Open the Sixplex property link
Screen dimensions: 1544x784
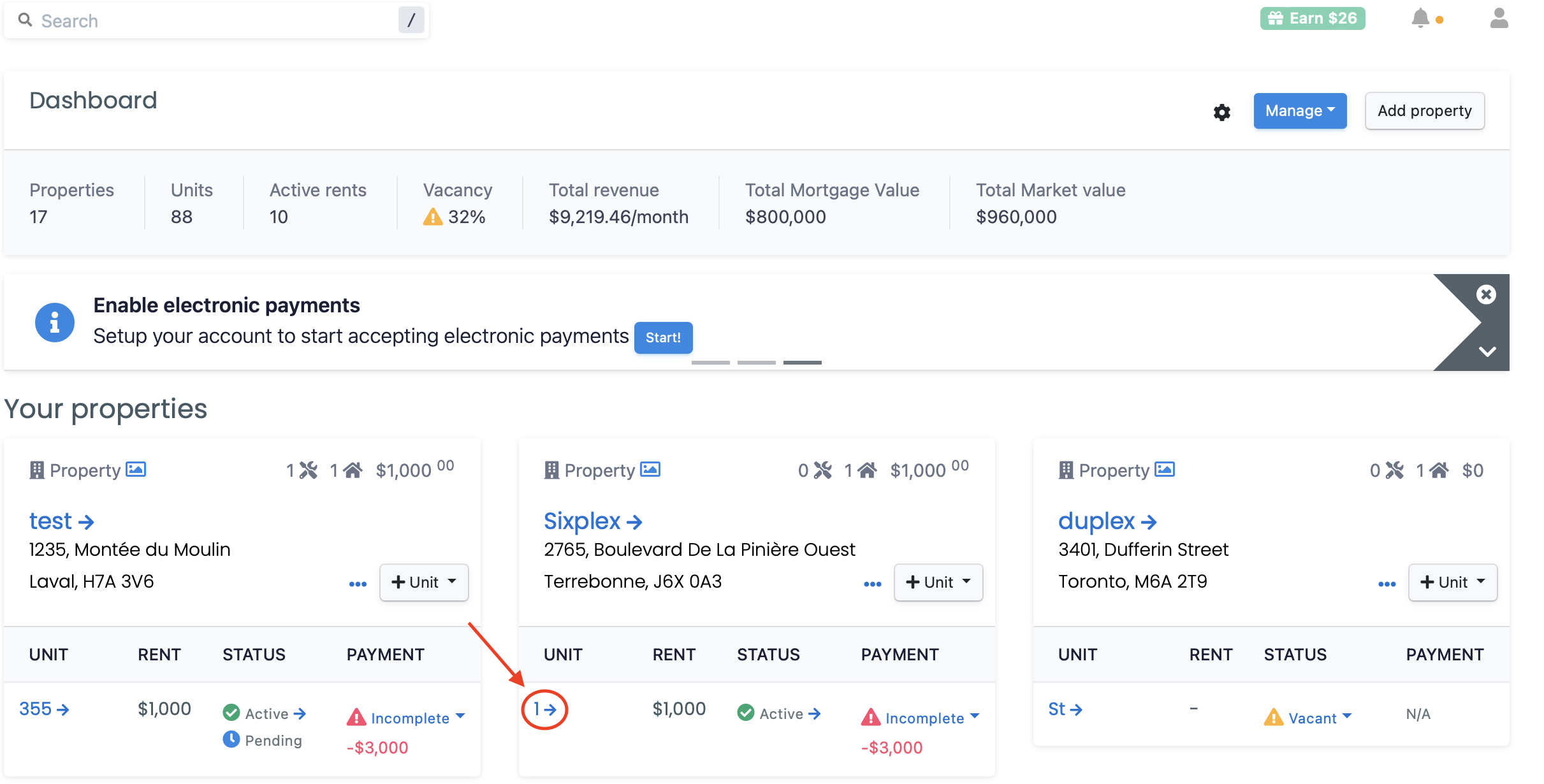click(593, 521)
